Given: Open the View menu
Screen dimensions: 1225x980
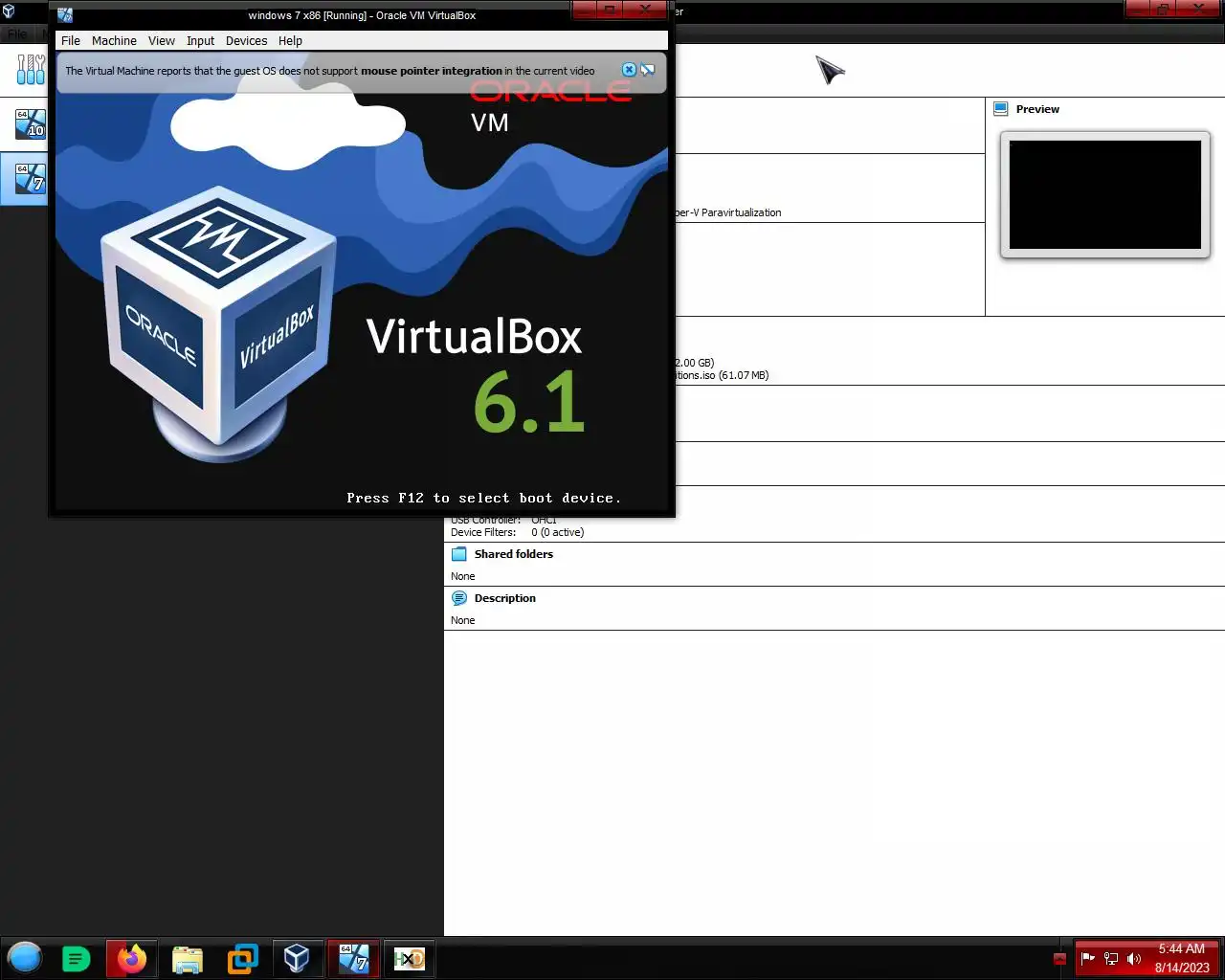Looking at the screenshot, I should tap(161, 41).
